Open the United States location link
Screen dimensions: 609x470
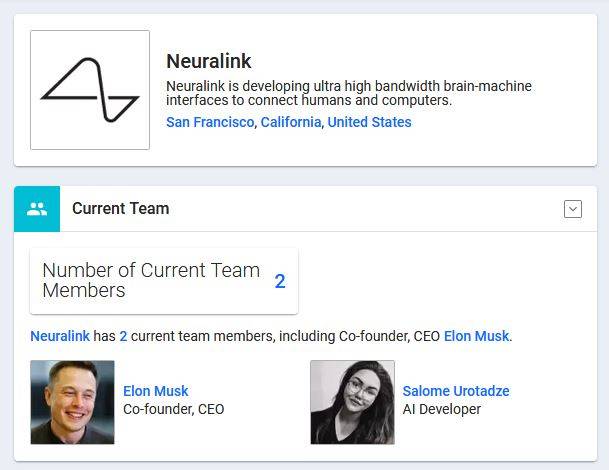tap(369, 122)
